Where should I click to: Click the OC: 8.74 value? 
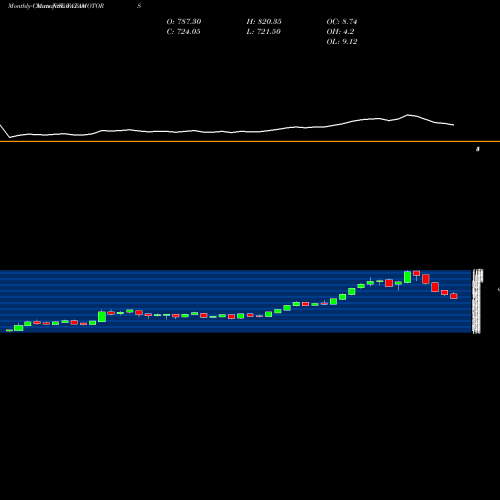pyautogui.click(x=342, y=22)
